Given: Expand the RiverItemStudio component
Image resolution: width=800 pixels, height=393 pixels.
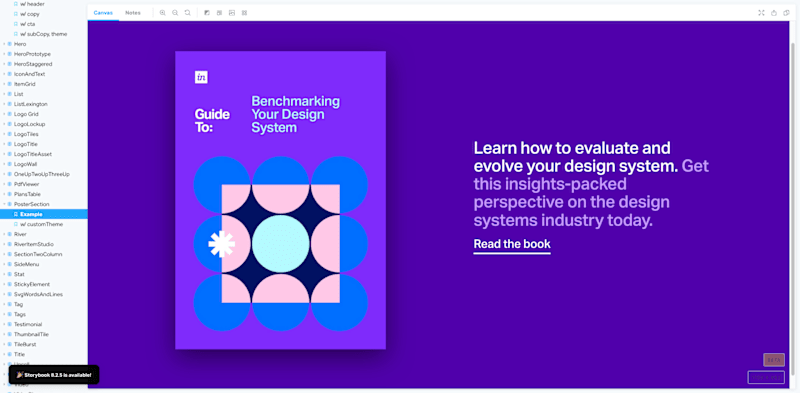Looking at the screenshot, I should pyautogui.click(x=4, y=244).
